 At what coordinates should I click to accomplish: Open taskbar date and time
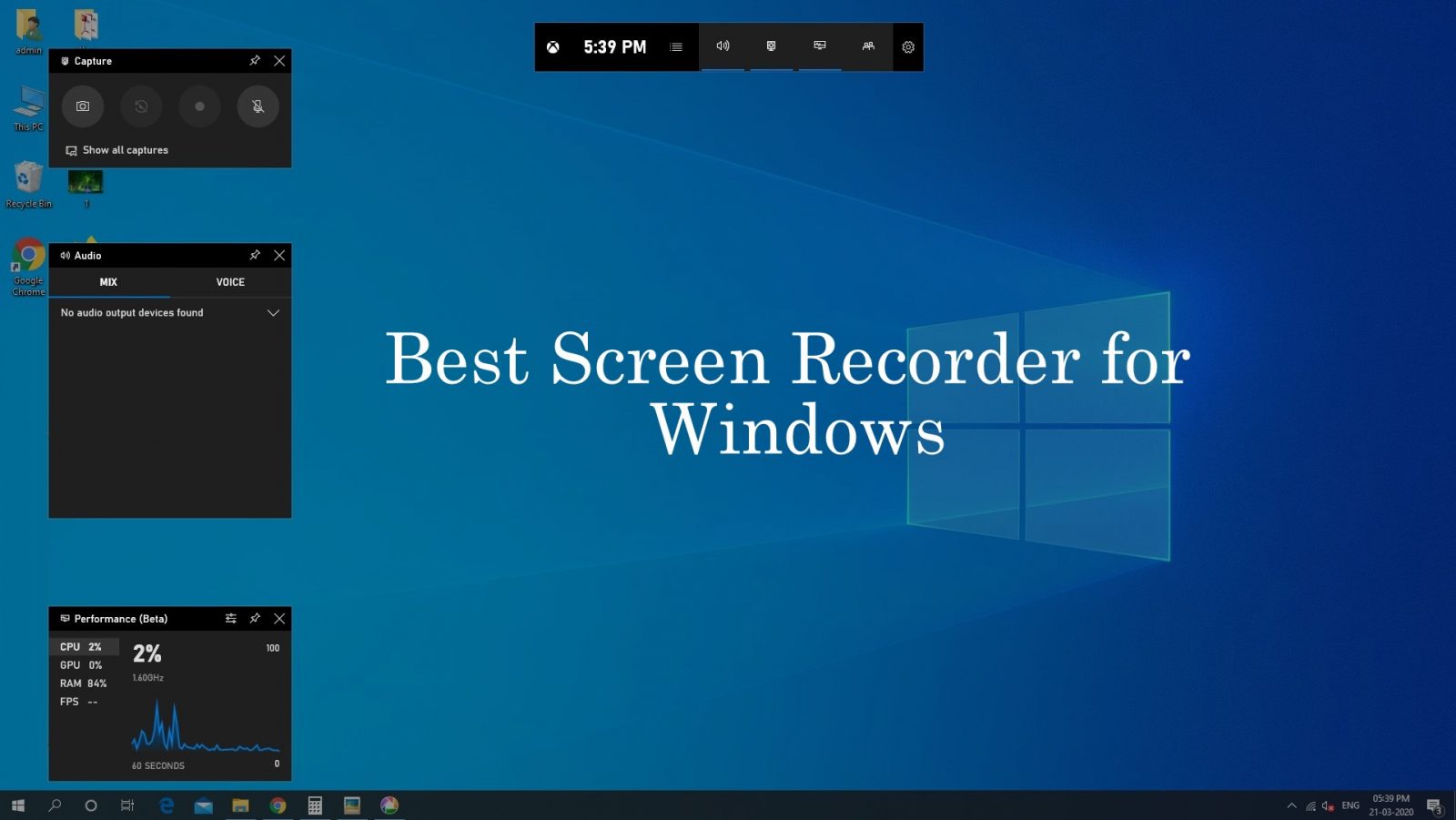pyautogui.click(x=1391, y=805)
